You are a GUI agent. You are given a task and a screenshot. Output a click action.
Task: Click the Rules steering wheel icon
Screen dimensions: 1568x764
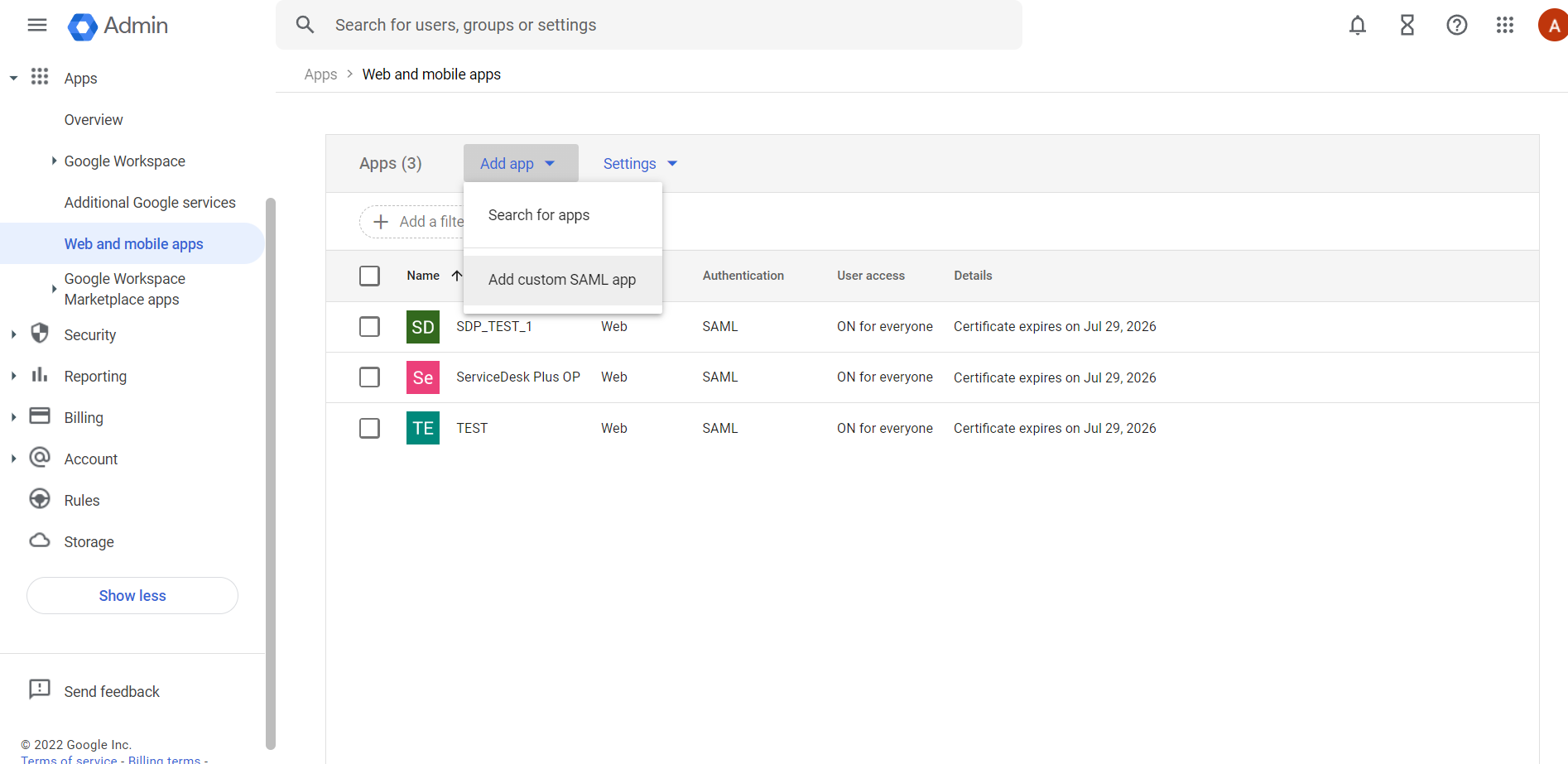[x=40, y=498]
